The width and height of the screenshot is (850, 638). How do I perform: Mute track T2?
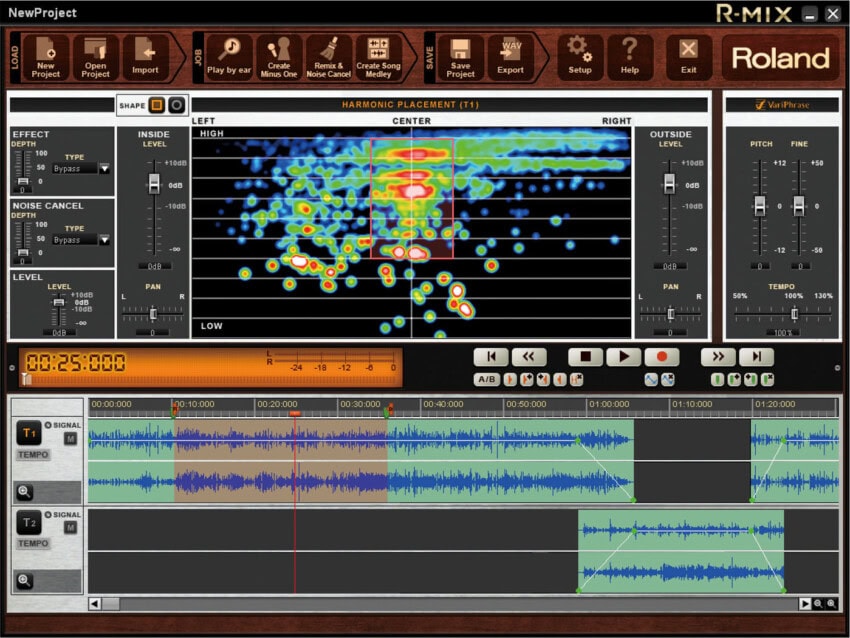tap(70, 527)
